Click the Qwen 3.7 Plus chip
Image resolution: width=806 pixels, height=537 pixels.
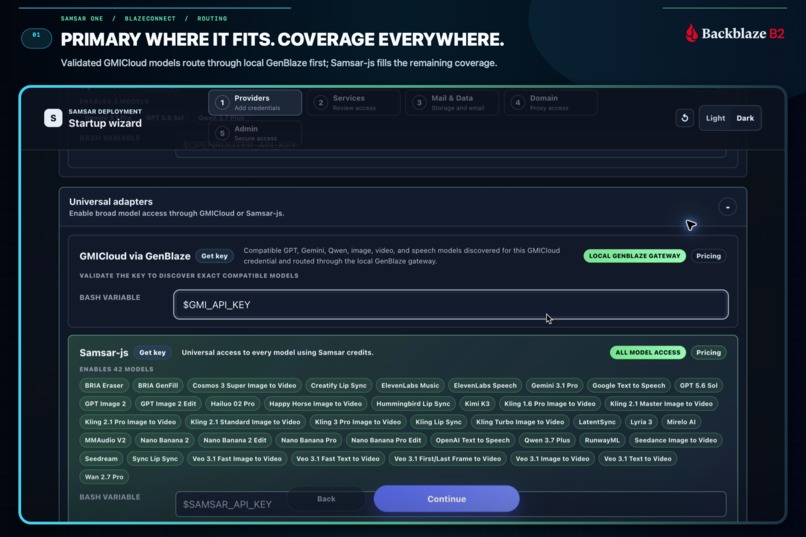547,440
